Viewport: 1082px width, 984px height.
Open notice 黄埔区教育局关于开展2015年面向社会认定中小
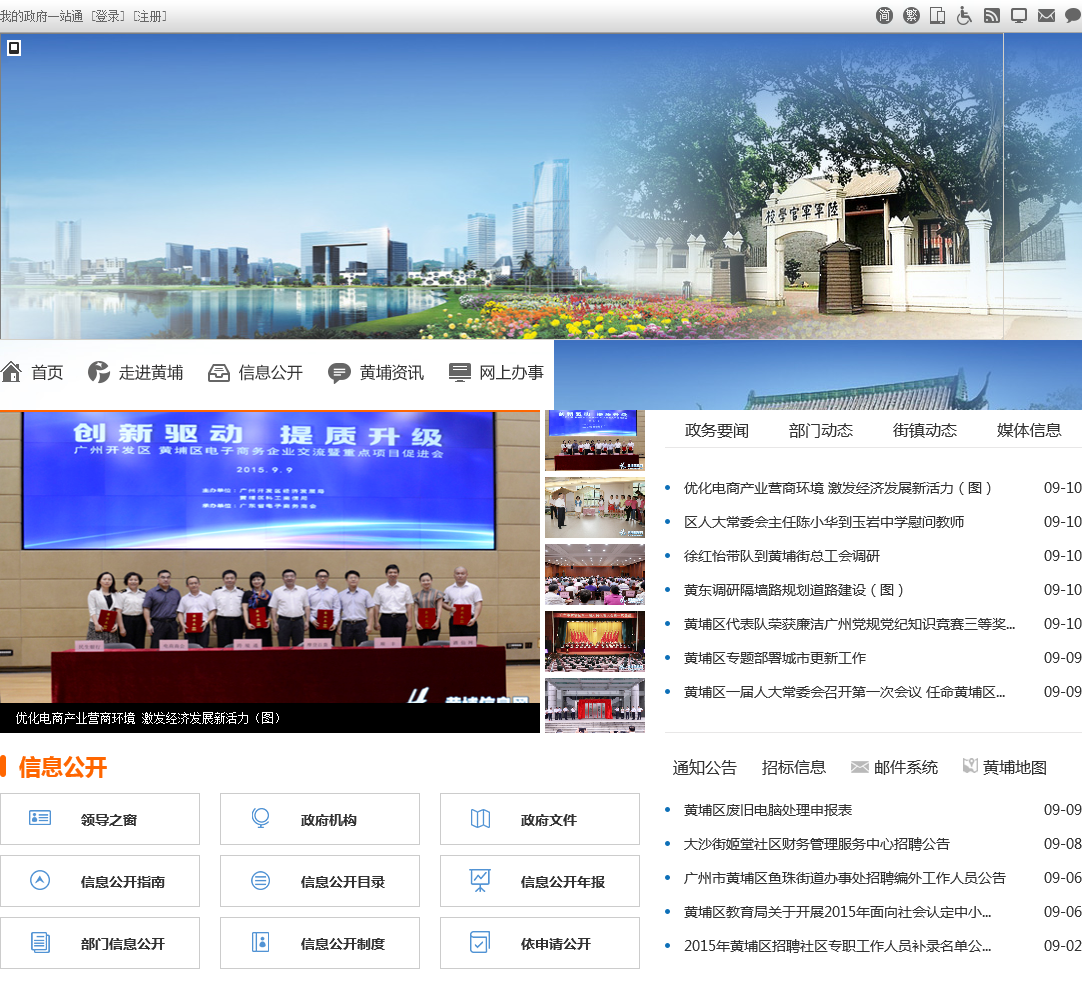(x=838, y=912)
